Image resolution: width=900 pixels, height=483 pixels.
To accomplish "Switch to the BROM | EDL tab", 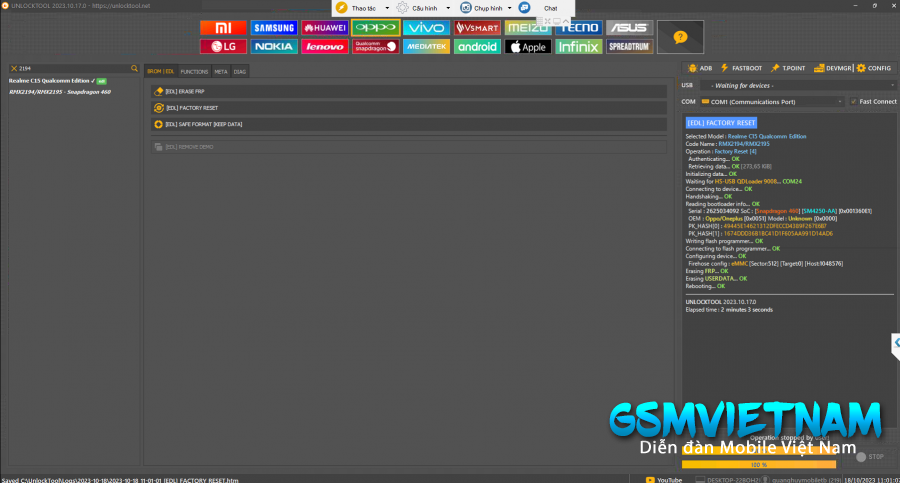I will 161,72.
